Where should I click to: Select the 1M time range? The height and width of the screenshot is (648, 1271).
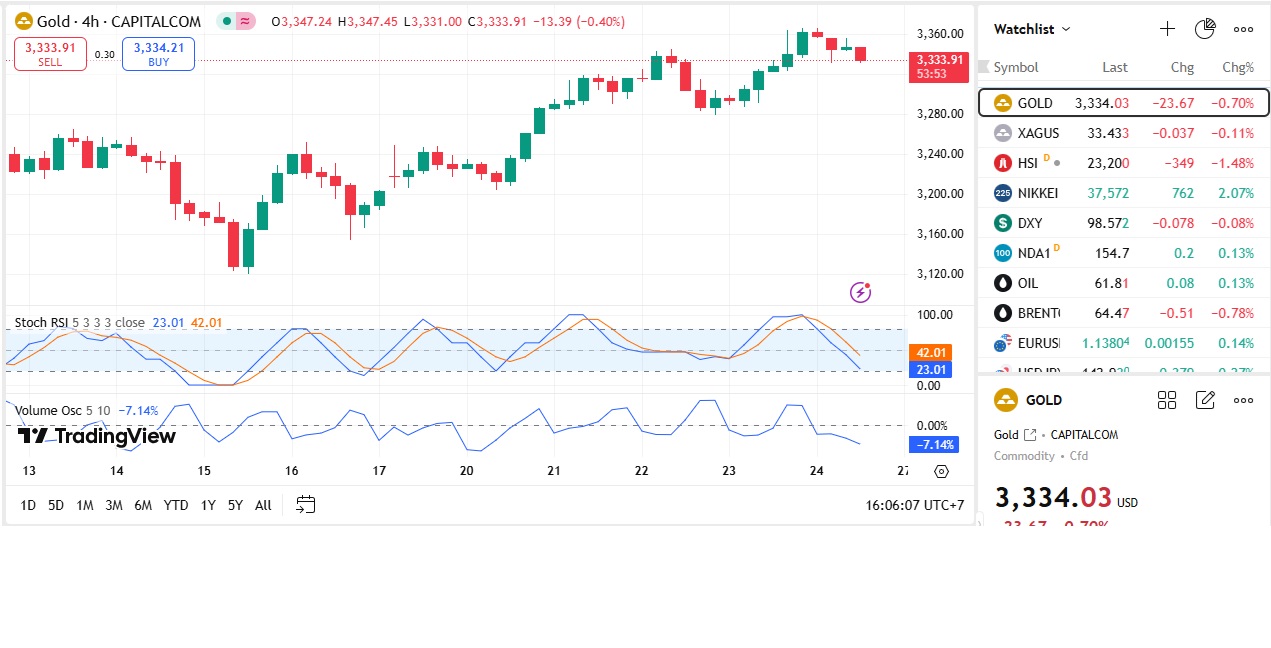(85, 505)
